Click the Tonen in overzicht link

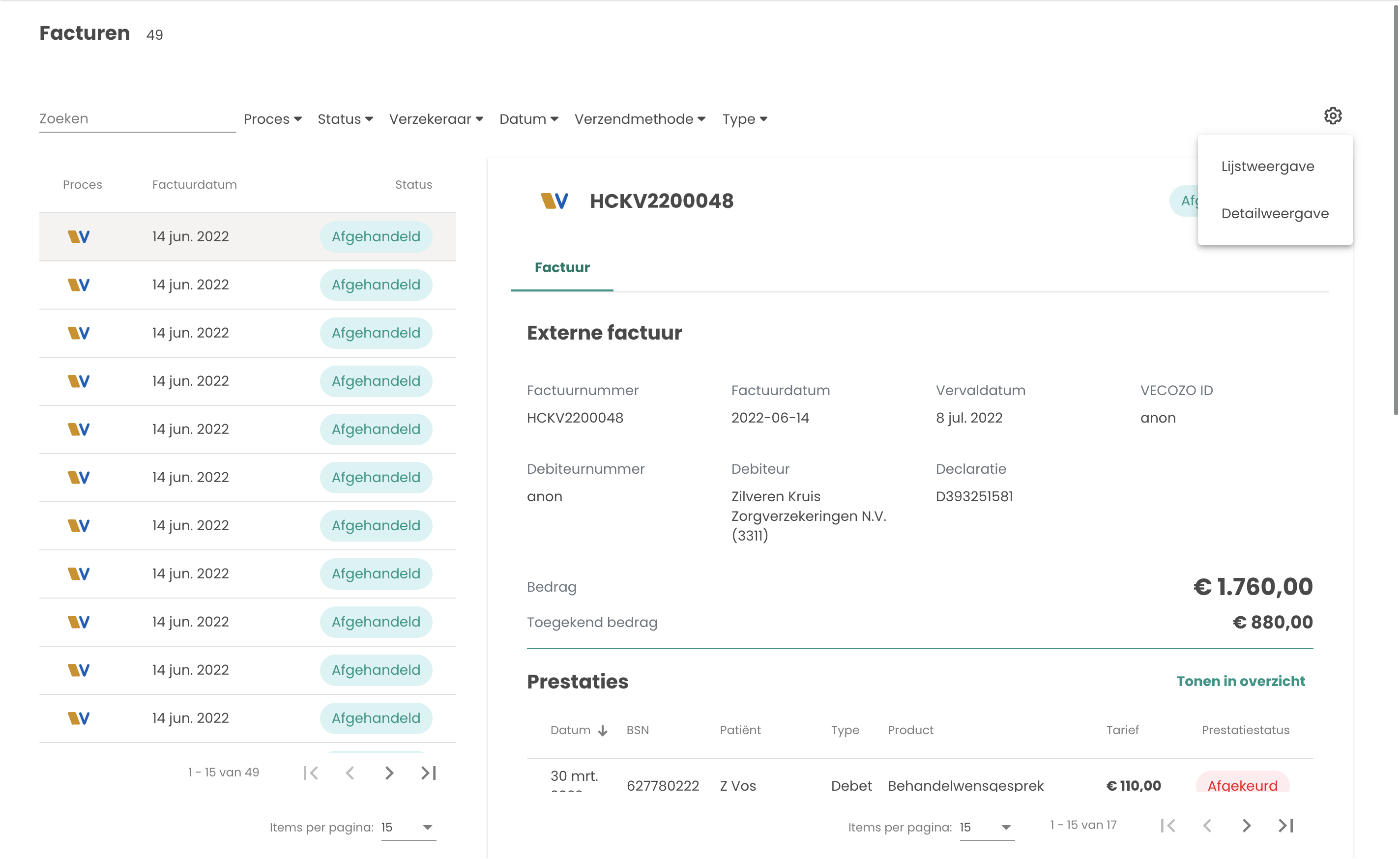tap(1240, 681)
